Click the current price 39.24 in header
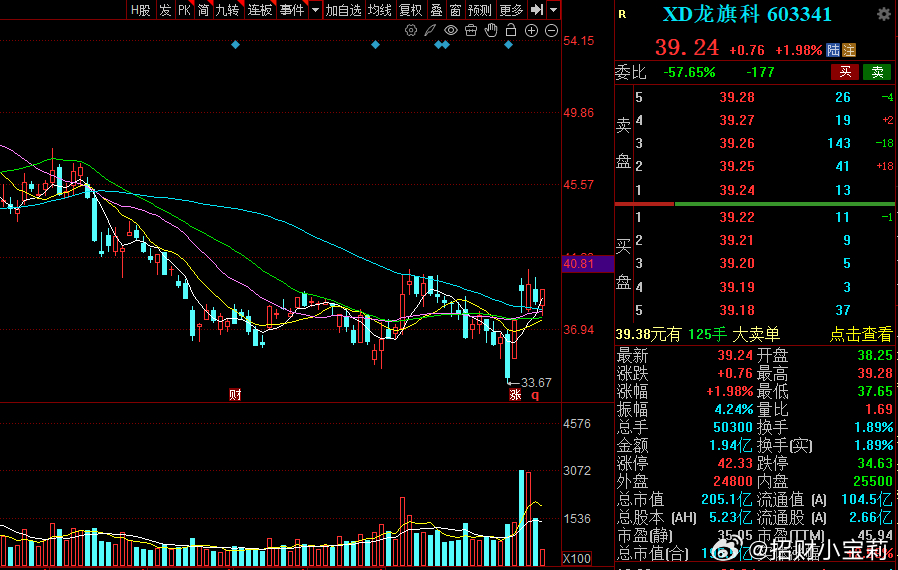Image resolution: width=898 pixels, height=570 pixels. pyautogui.click(x=687, y=48)
